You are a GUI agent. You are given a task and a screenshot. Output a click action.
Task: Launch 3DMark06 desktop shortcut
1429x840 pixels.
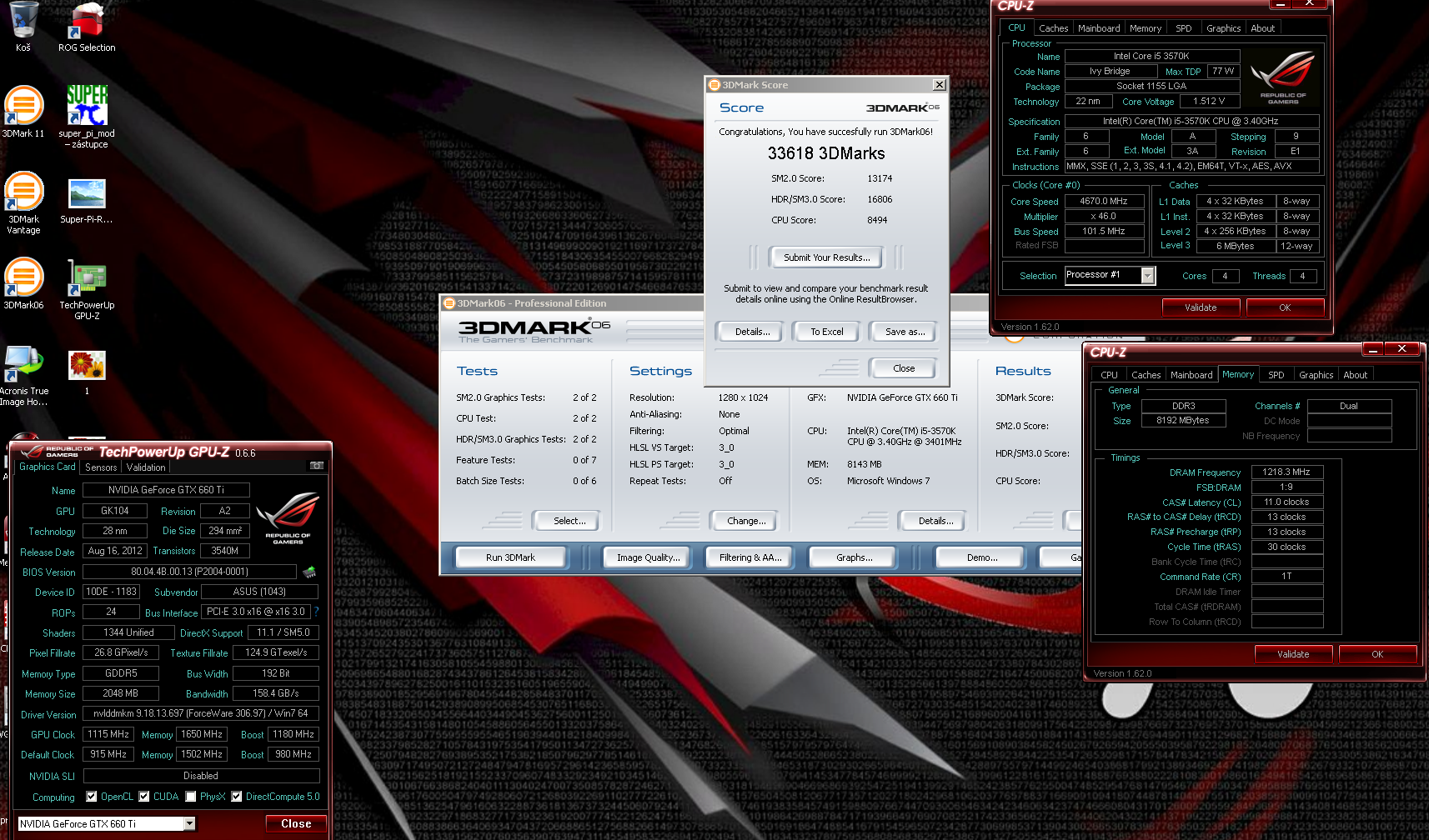[23, 283]
